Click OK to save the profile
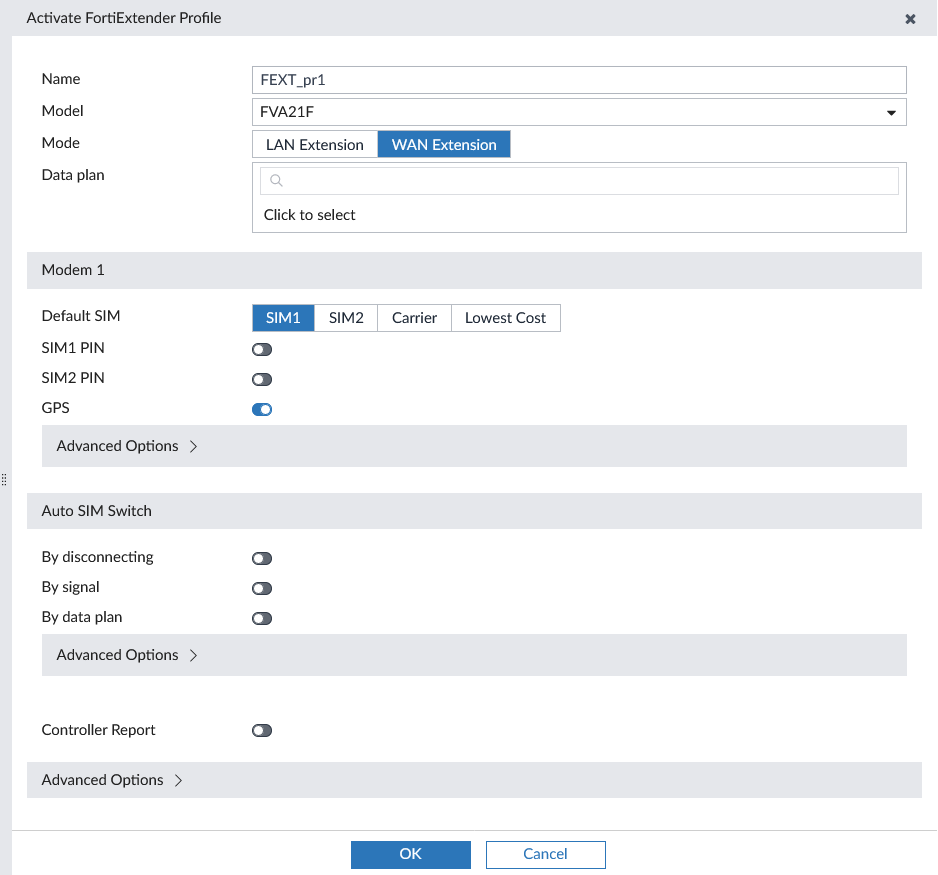Screen dimensions: 938x875 pyautogui.click(x=410, y=854)
